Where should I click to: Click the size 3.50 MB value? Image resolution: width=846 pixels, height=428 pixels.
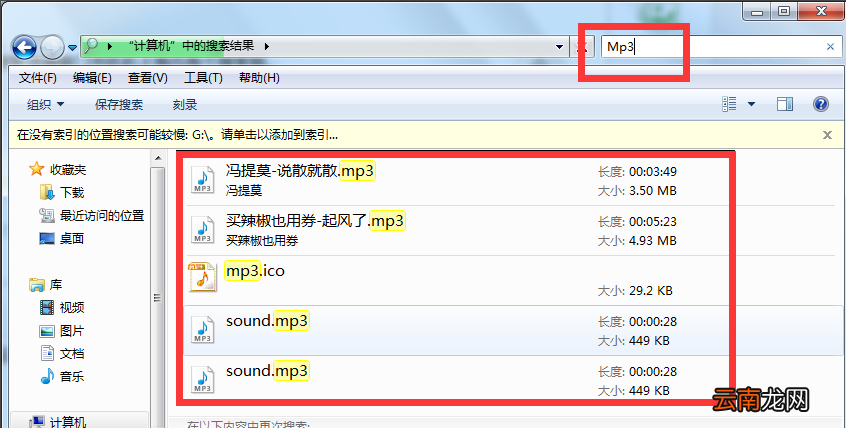coord(653,191)
